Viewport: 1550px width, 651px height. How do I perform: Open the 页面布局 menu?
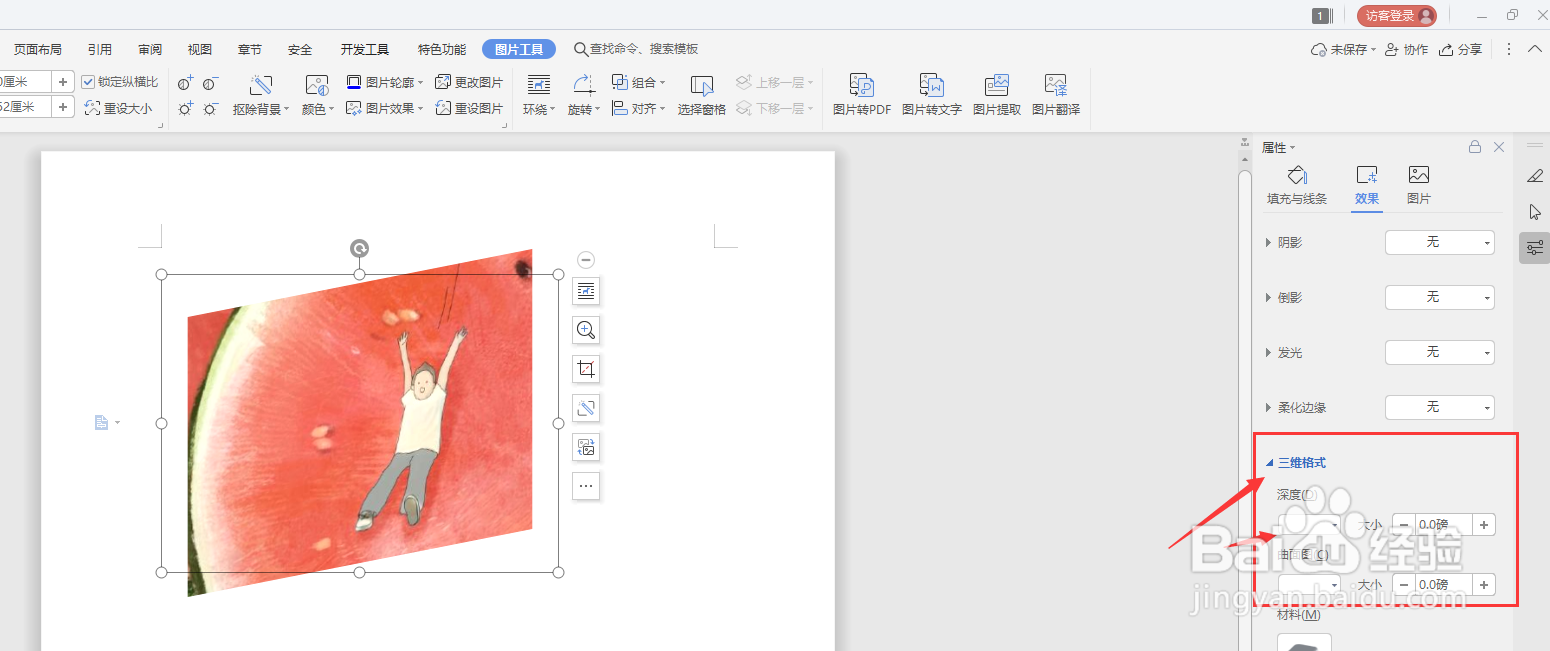tap(37, 48)
